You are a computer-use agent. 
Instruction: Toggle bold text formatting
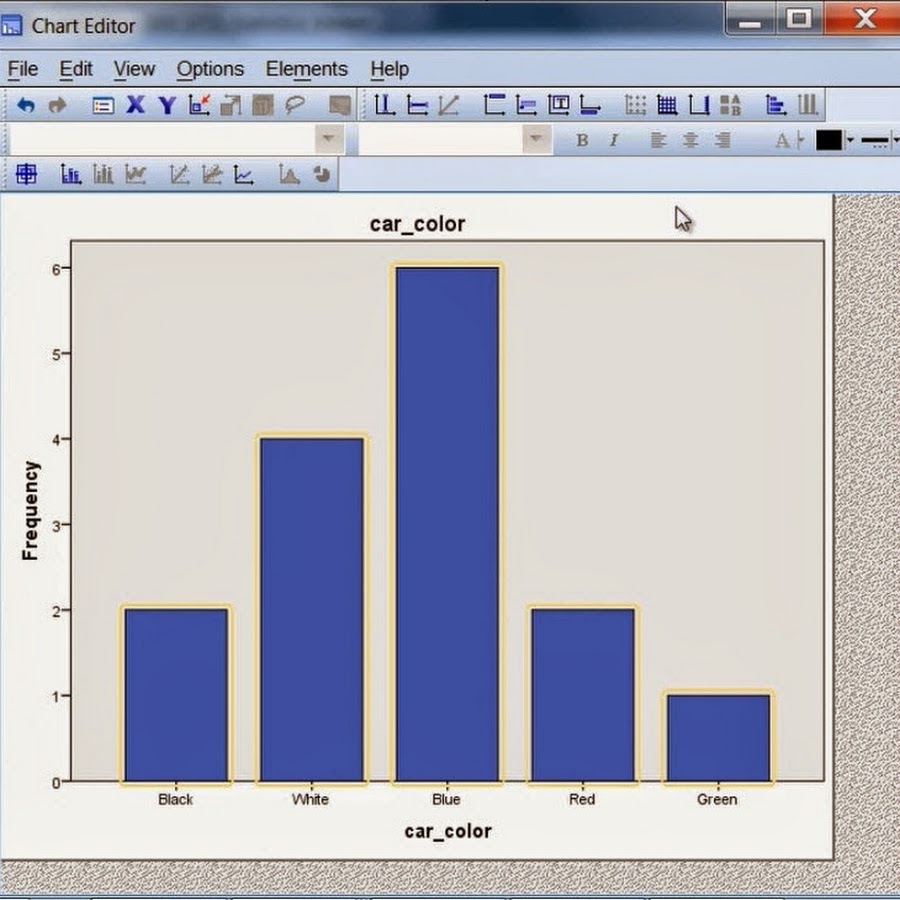582,141
